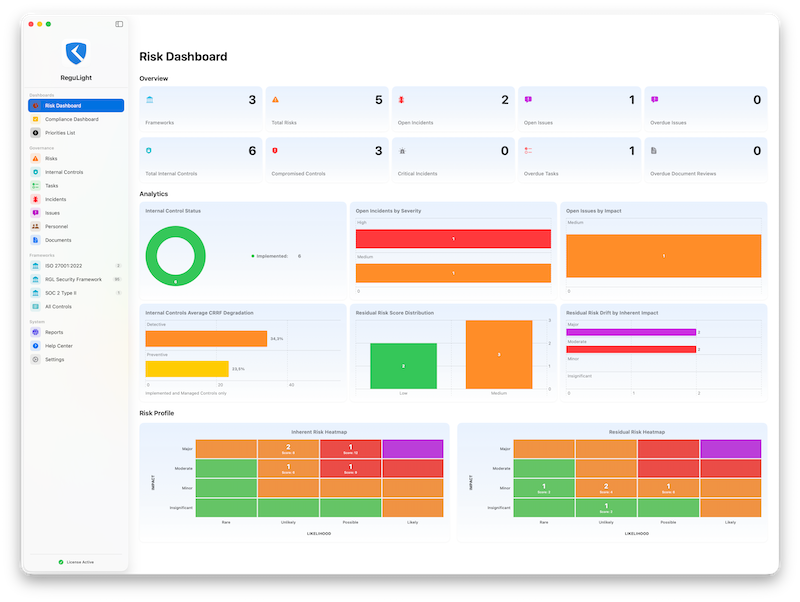Click the Total Risks overview card

[x=326, y=108]
